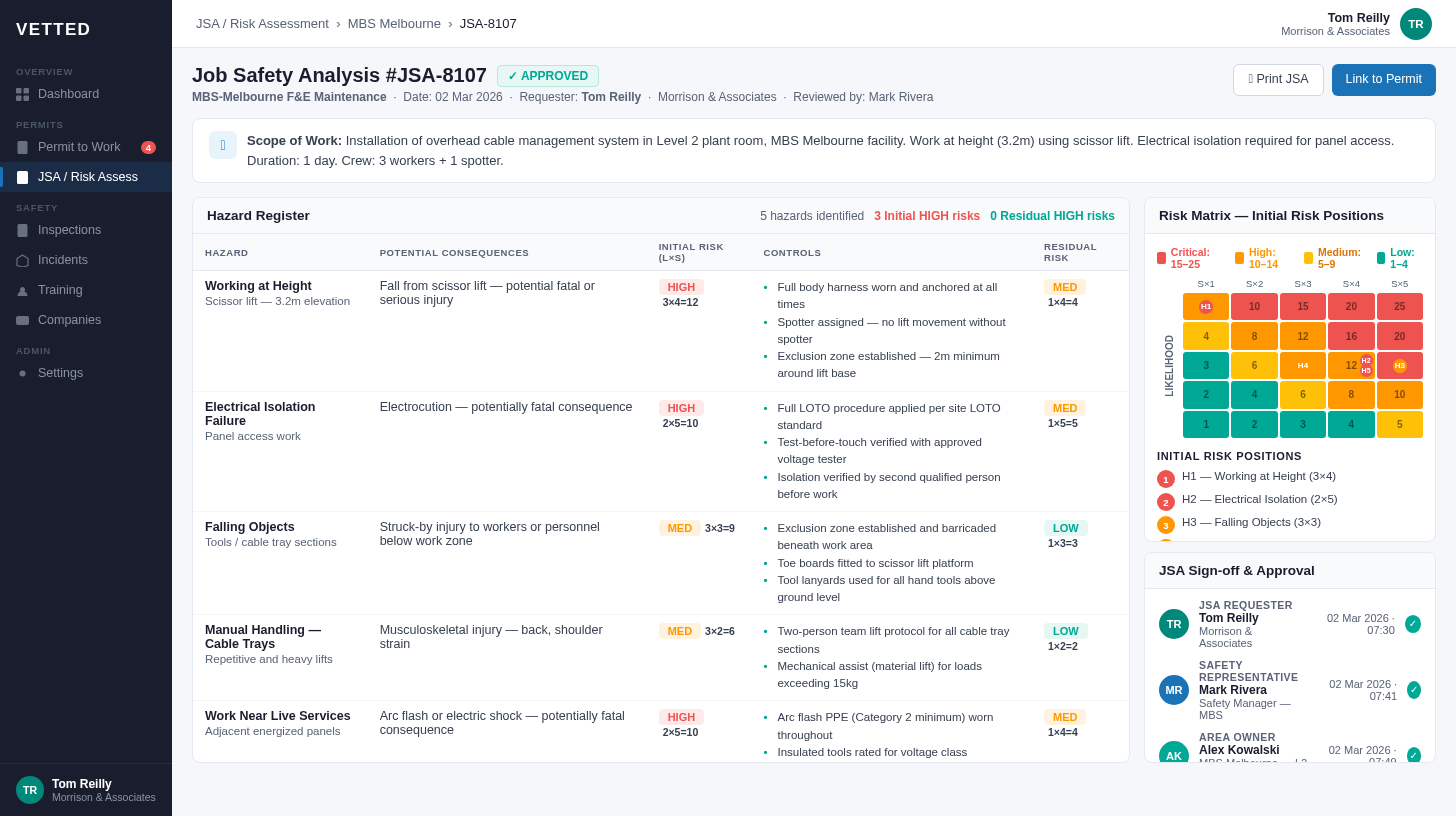Toggle Alex Kowalski's sign-off checkmark

click(x=1413, y=753)
